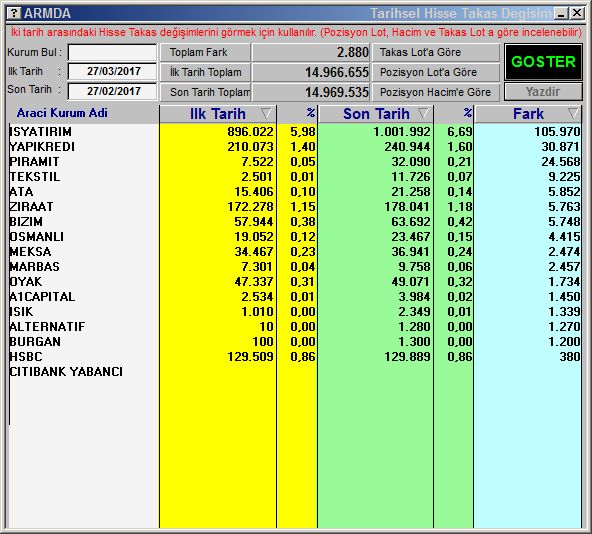Select the A1CAPITAL row

[295, 297]
